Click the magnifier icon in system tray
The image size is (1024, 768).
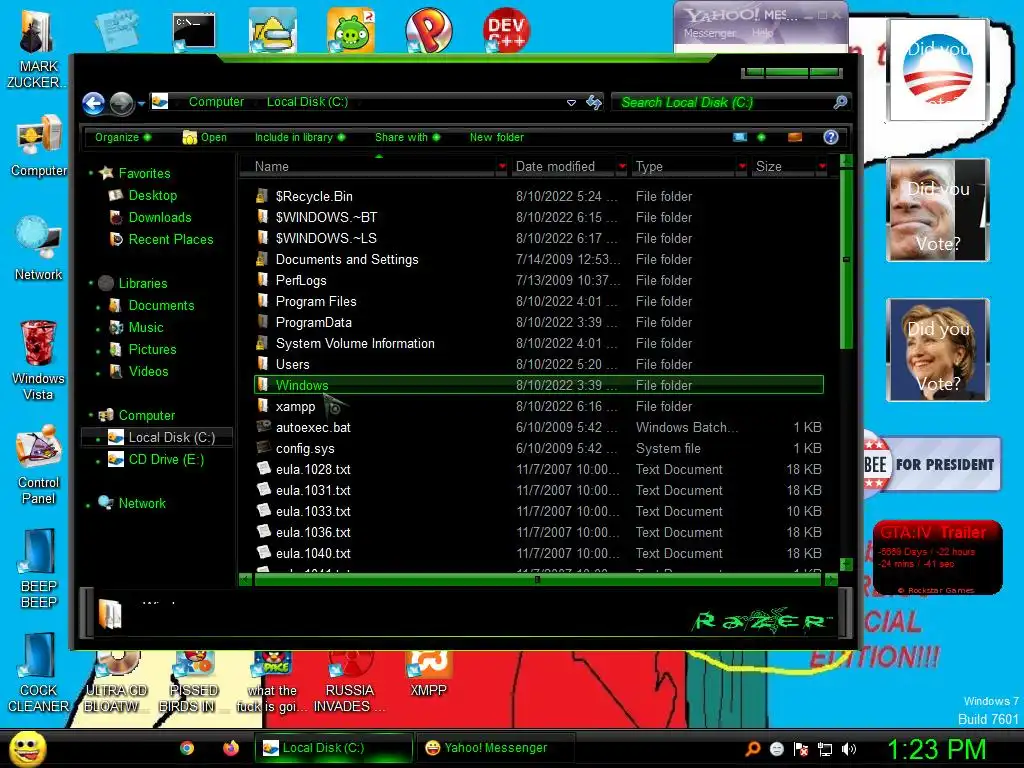coord(752,749)
